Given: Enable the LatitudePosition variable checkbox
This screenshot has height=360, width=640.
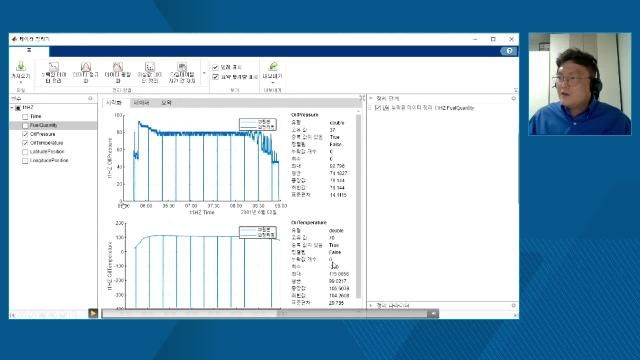Looking at the screenshot, I should coord(25,152).
